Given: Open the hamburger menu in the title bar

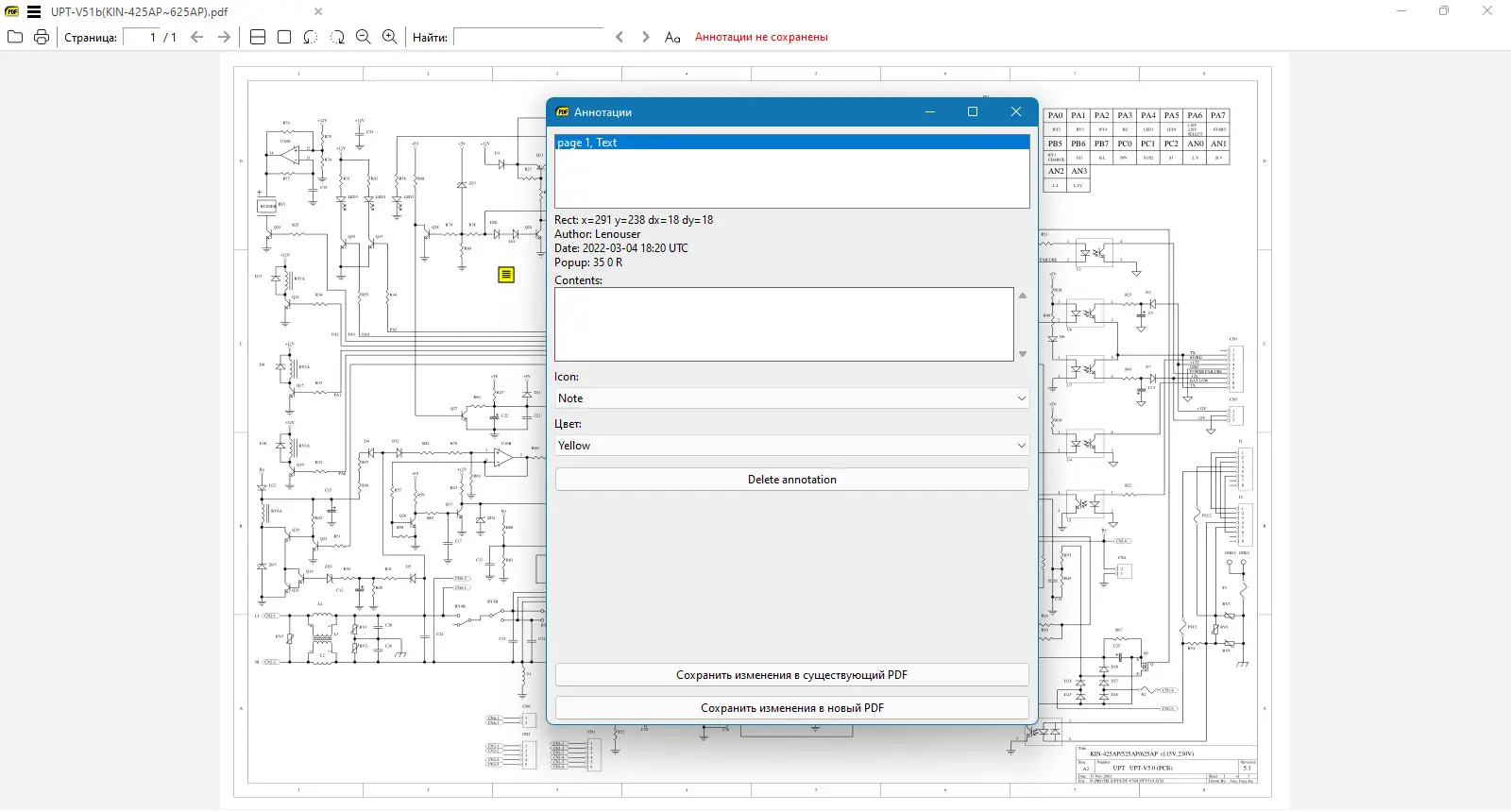Looking at the screenshot, I should (x=34, y=12).
